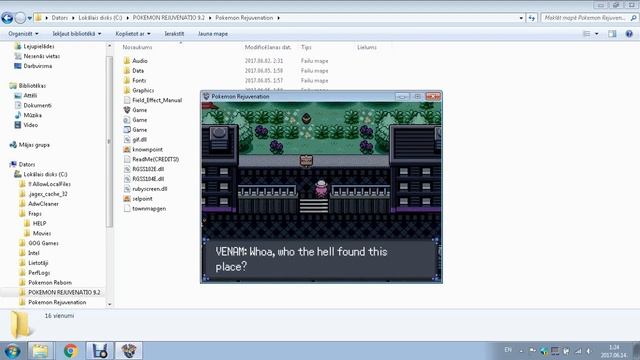The height and width of the screenshot is (360, 640).
Task: Select the rubyscreen.dll file icon
Action: point(127,189)
